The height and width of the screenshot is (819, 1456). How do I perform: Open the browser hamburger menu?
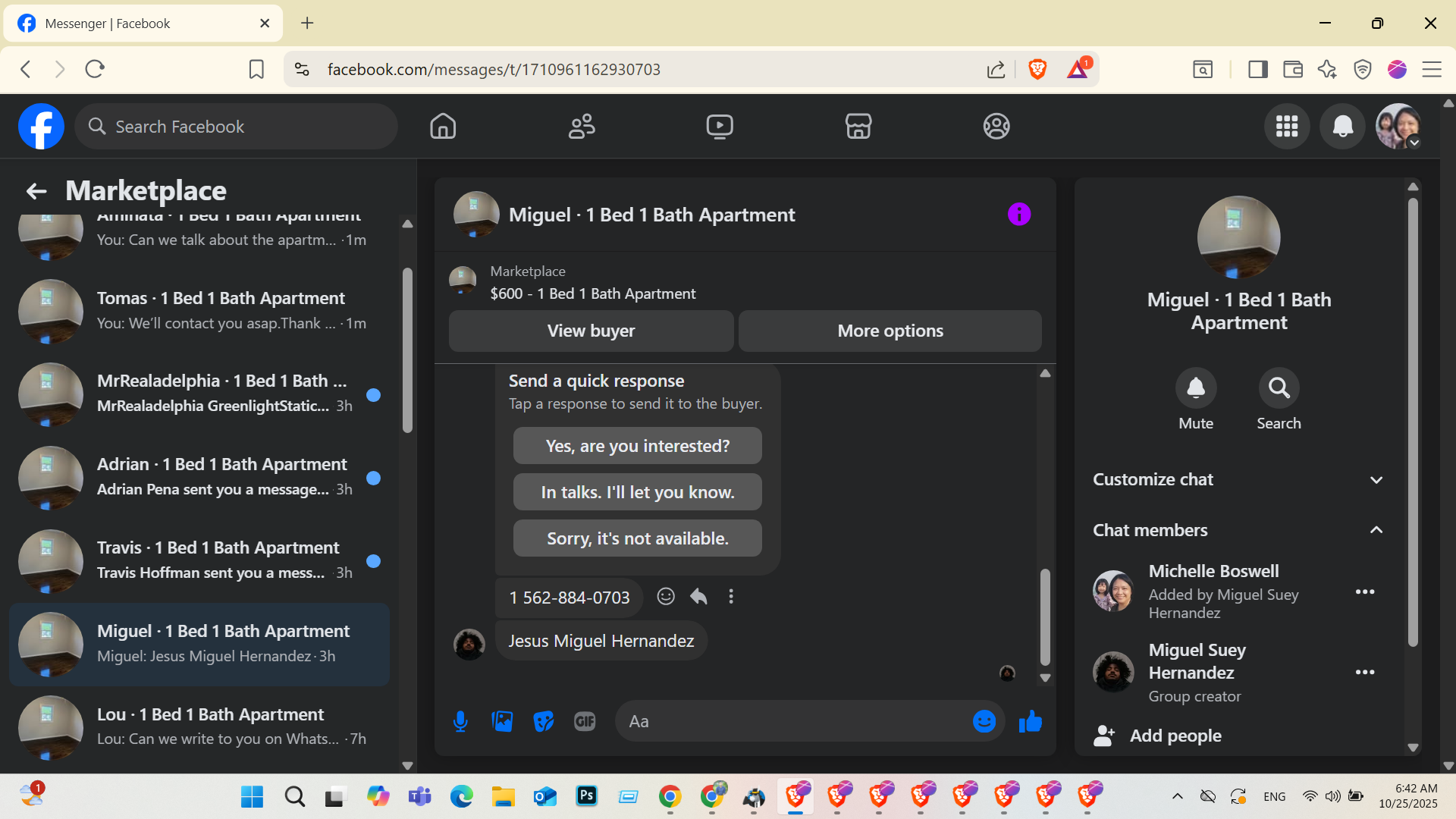(x=1432, y=70)
